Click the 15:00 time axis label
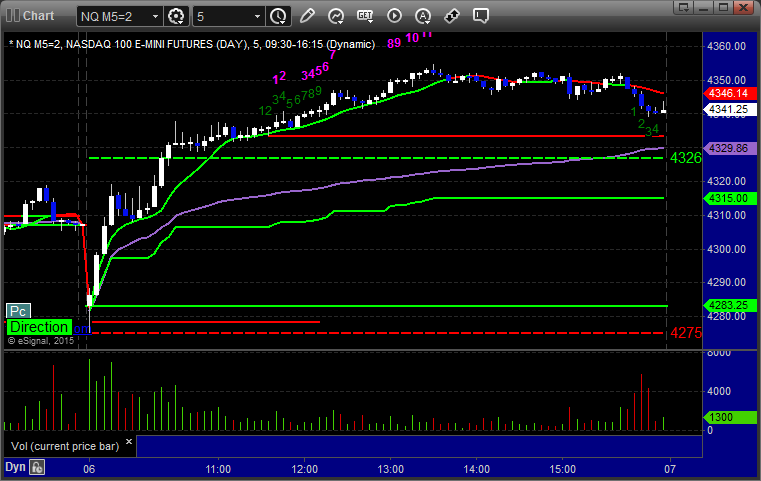Screen dimensions: 761x481 coord(562,469)
